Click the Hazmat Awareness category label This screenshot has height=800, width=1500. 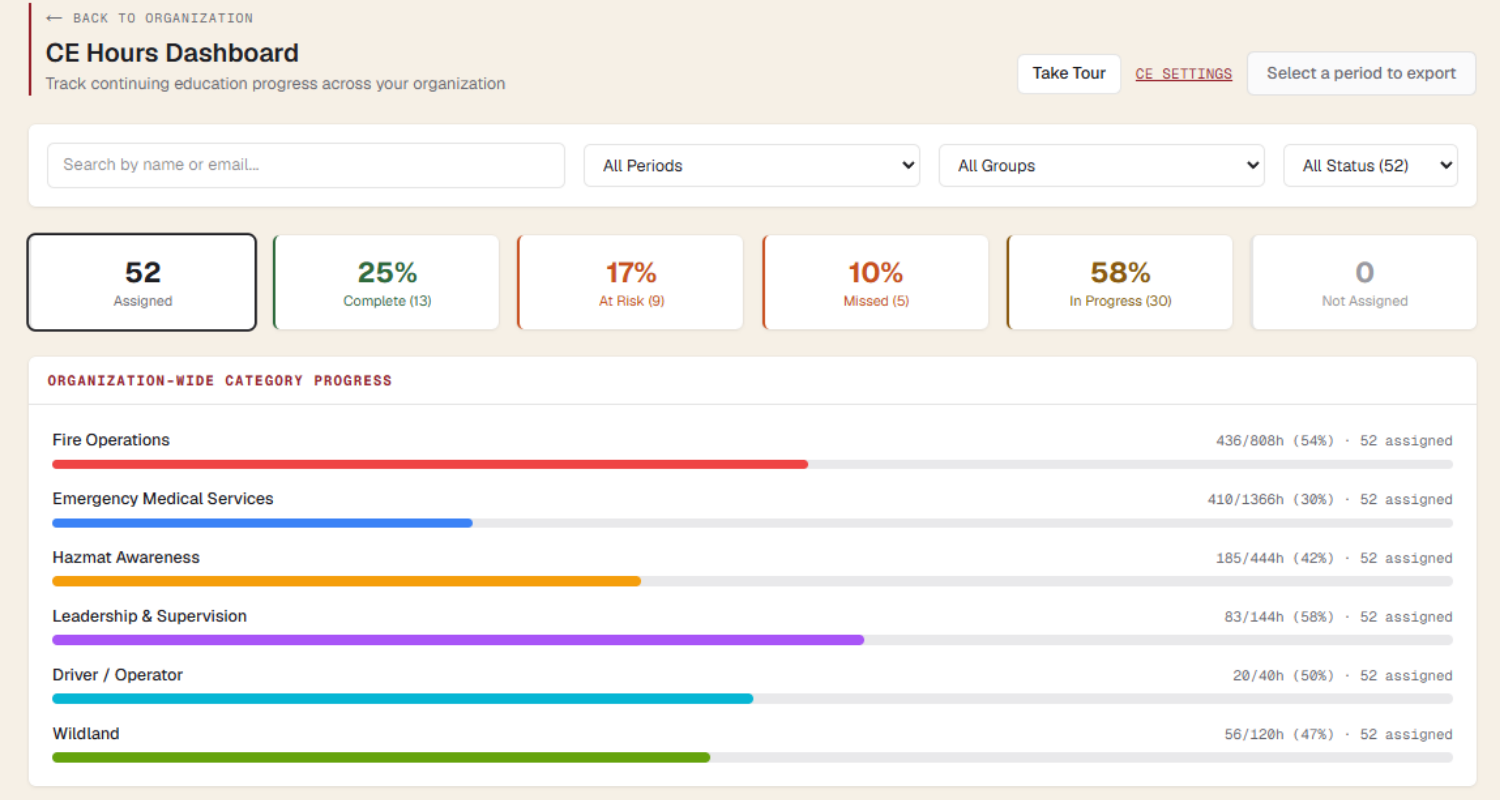click(126, 558)
